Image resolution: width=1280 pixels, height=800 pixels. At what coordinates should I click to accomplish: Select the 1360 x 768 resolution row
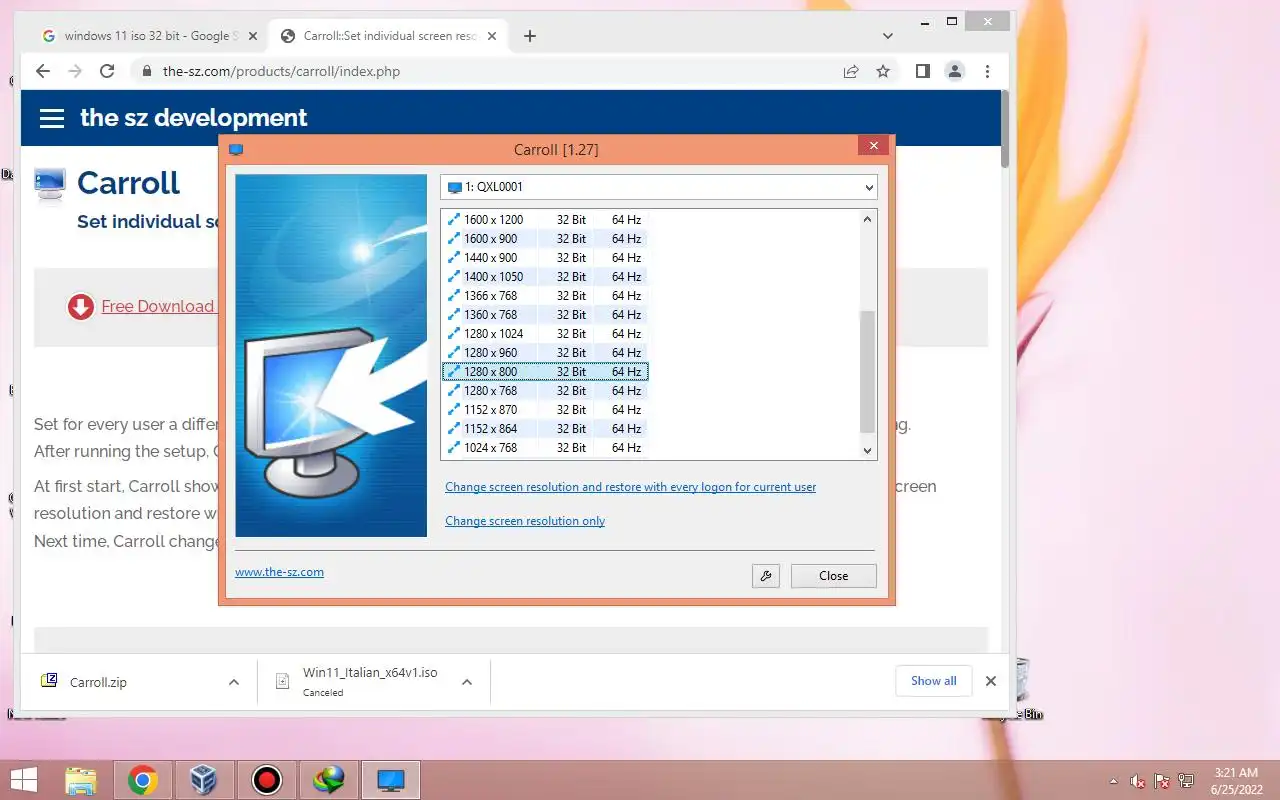[x=545, y=315]
